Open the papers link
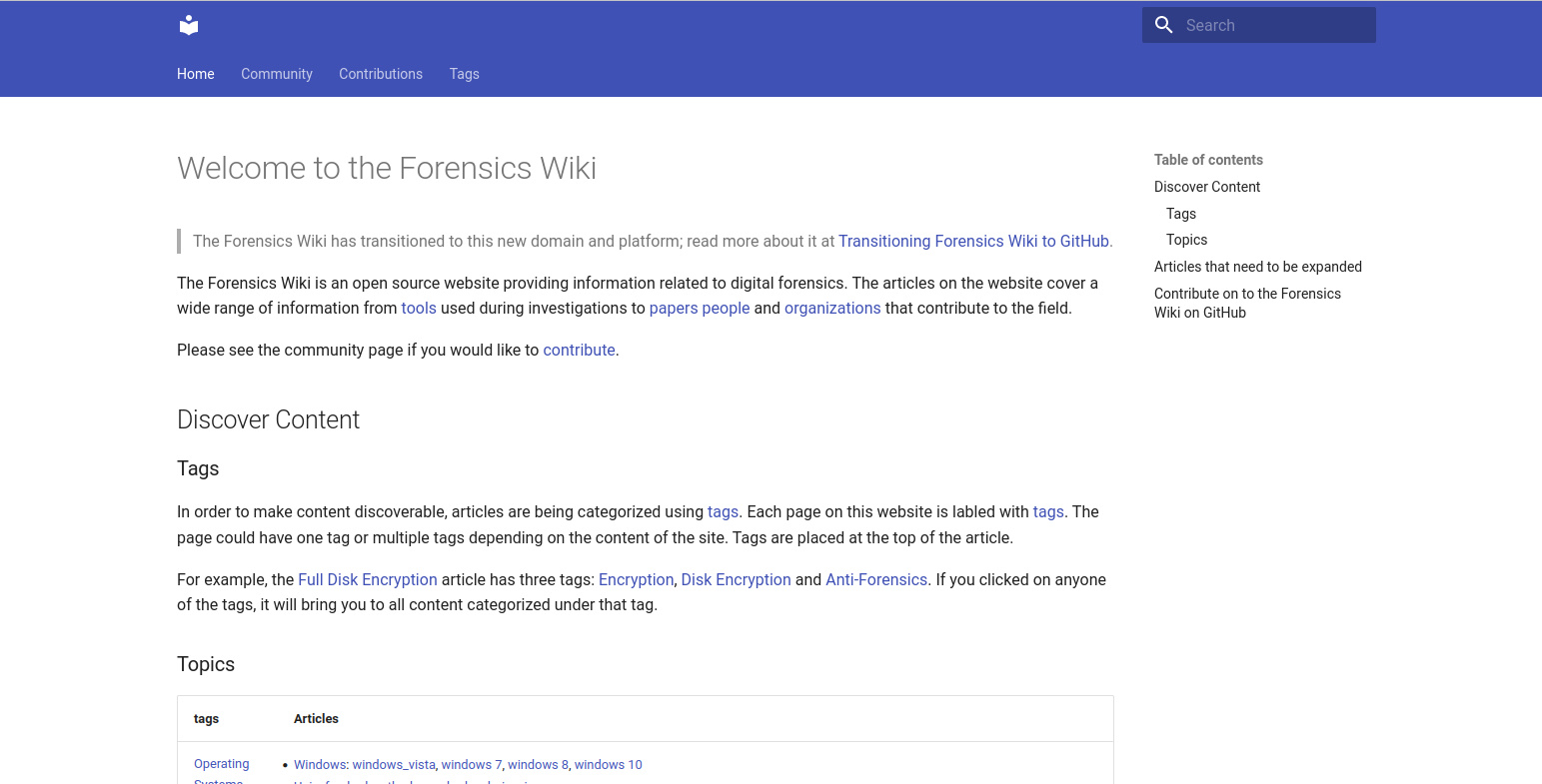The image size is (1542, 784). 673,308
